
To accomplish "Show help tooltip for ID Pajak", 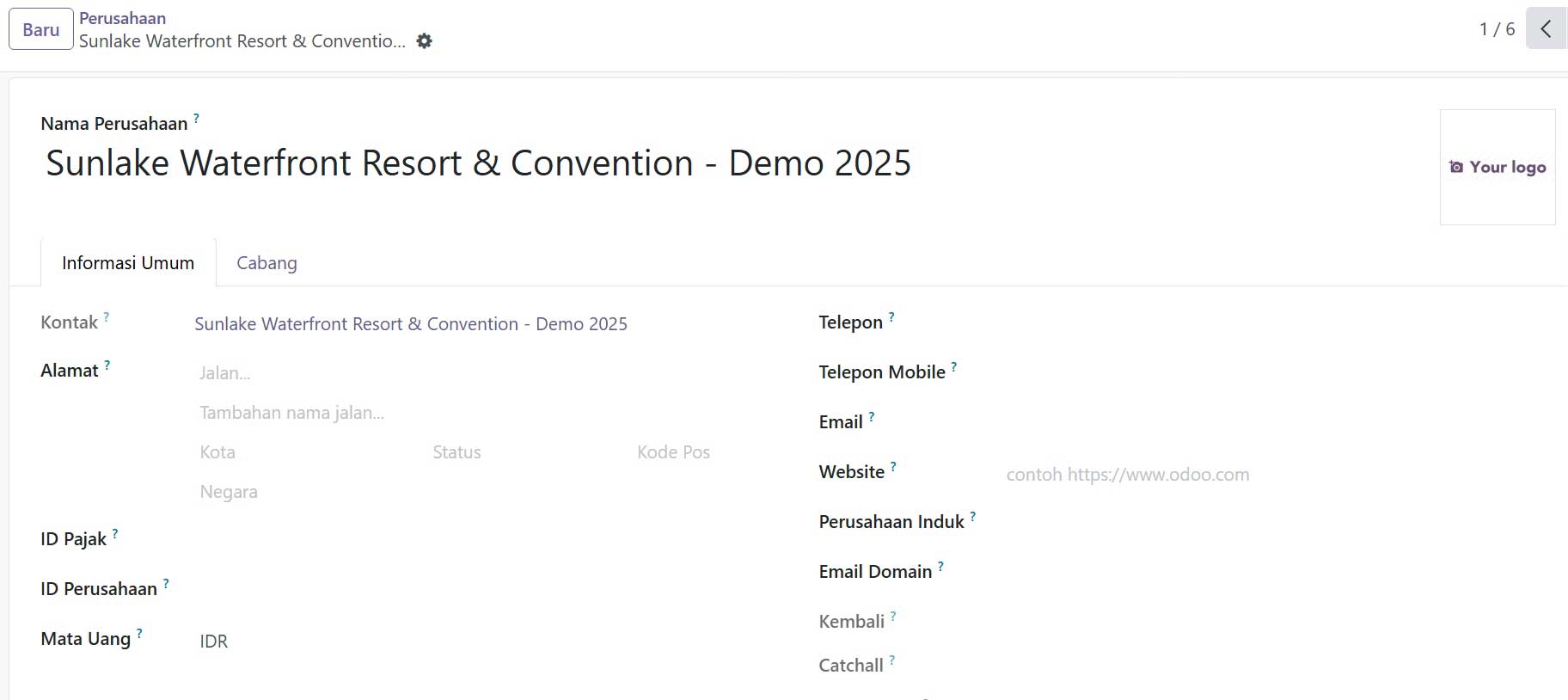I will pos(115,534).
